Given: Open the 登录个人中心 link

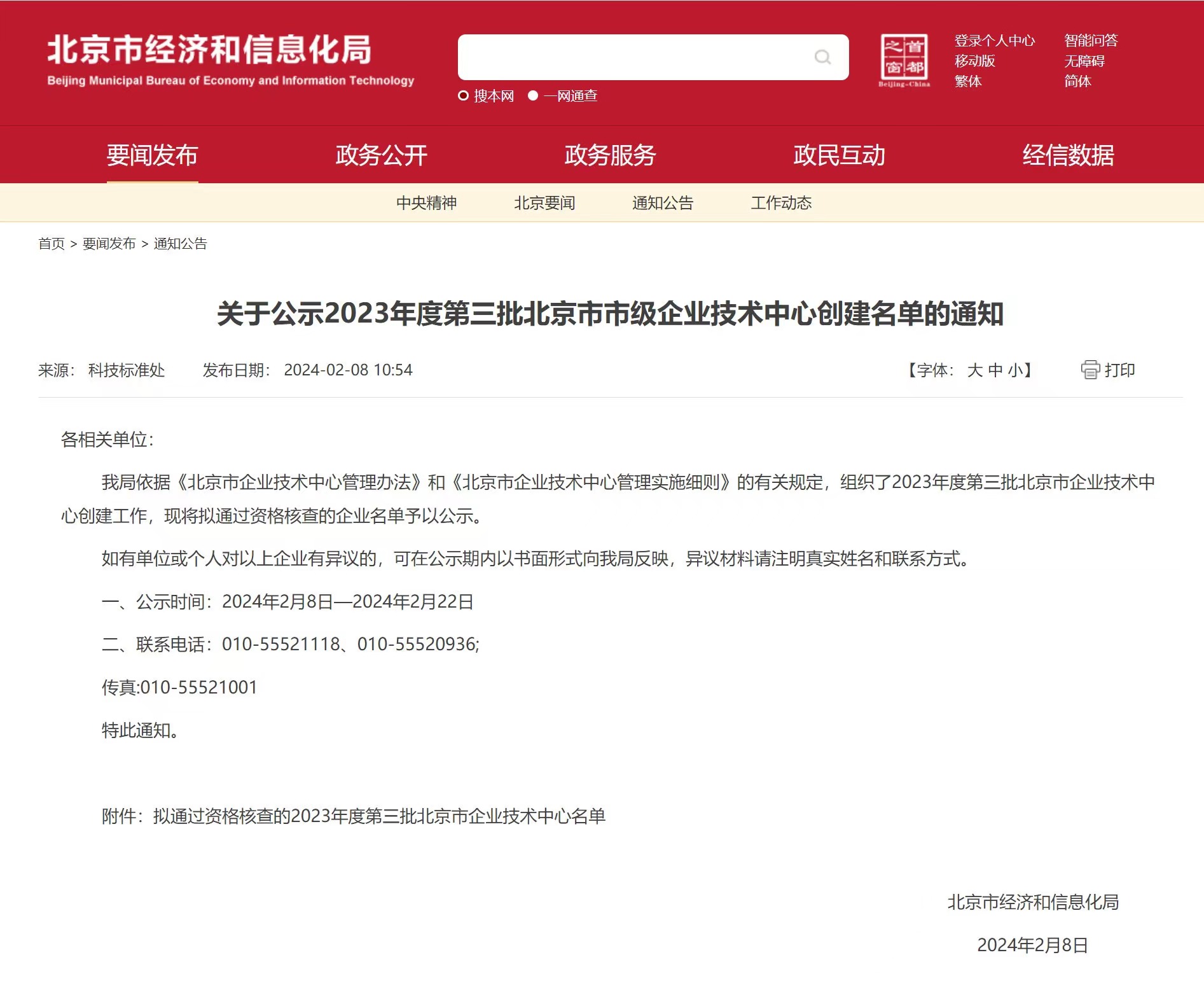Looking at the screenshot, I should coord(995,41).
